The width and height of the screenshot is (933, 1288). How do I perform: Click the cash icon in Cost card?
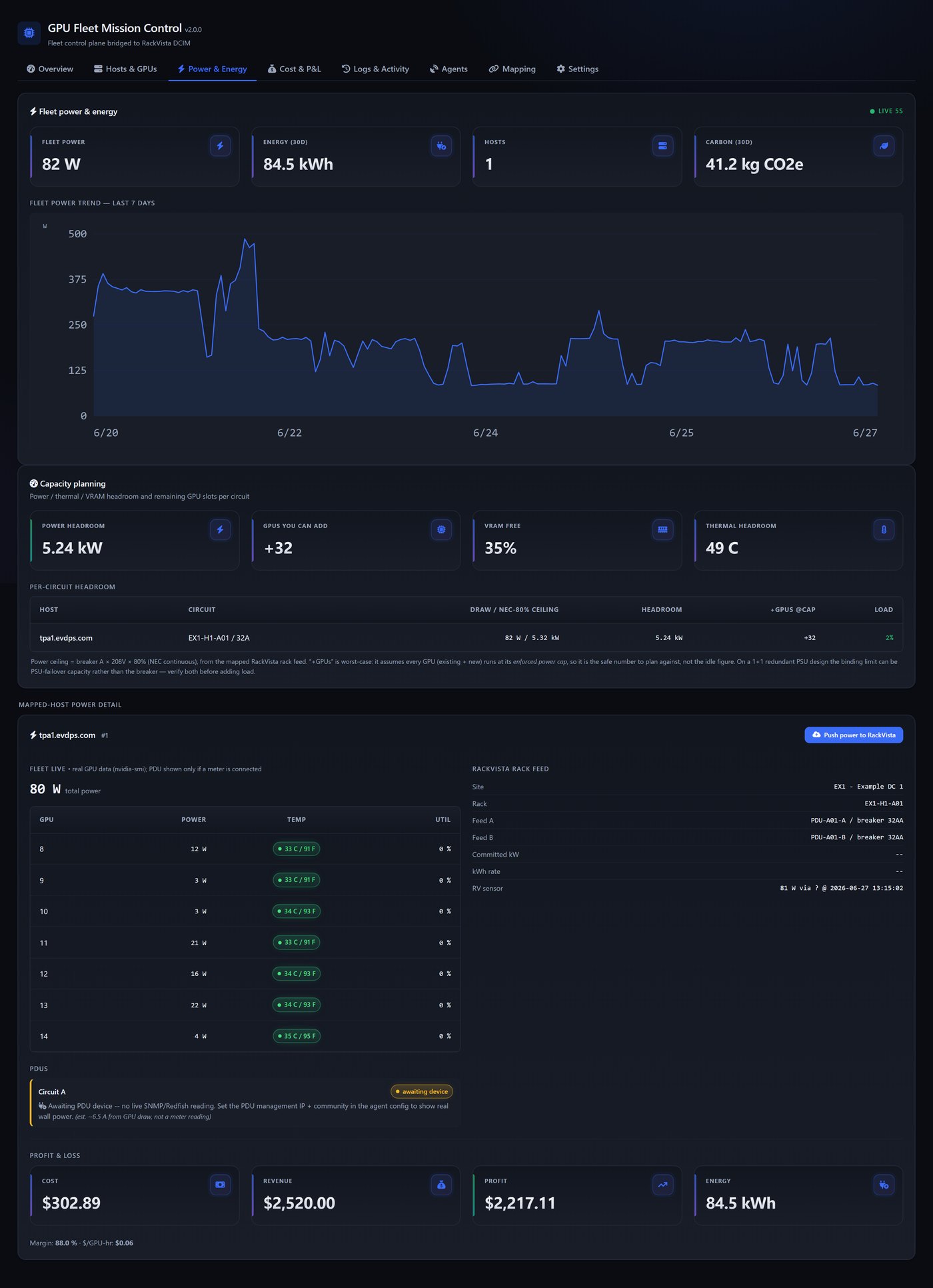[220, 1185]
